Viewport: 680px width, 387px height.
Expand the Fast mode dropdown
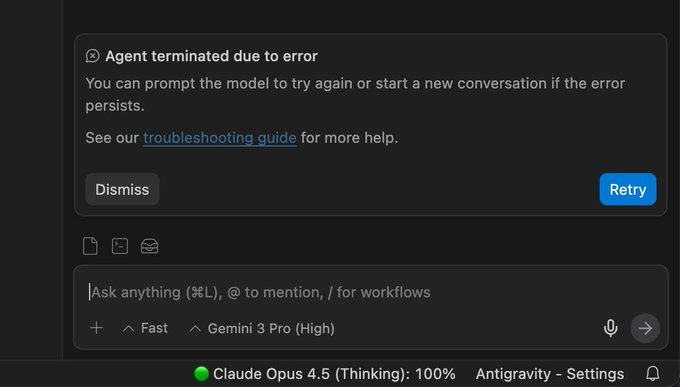(145, 328)
